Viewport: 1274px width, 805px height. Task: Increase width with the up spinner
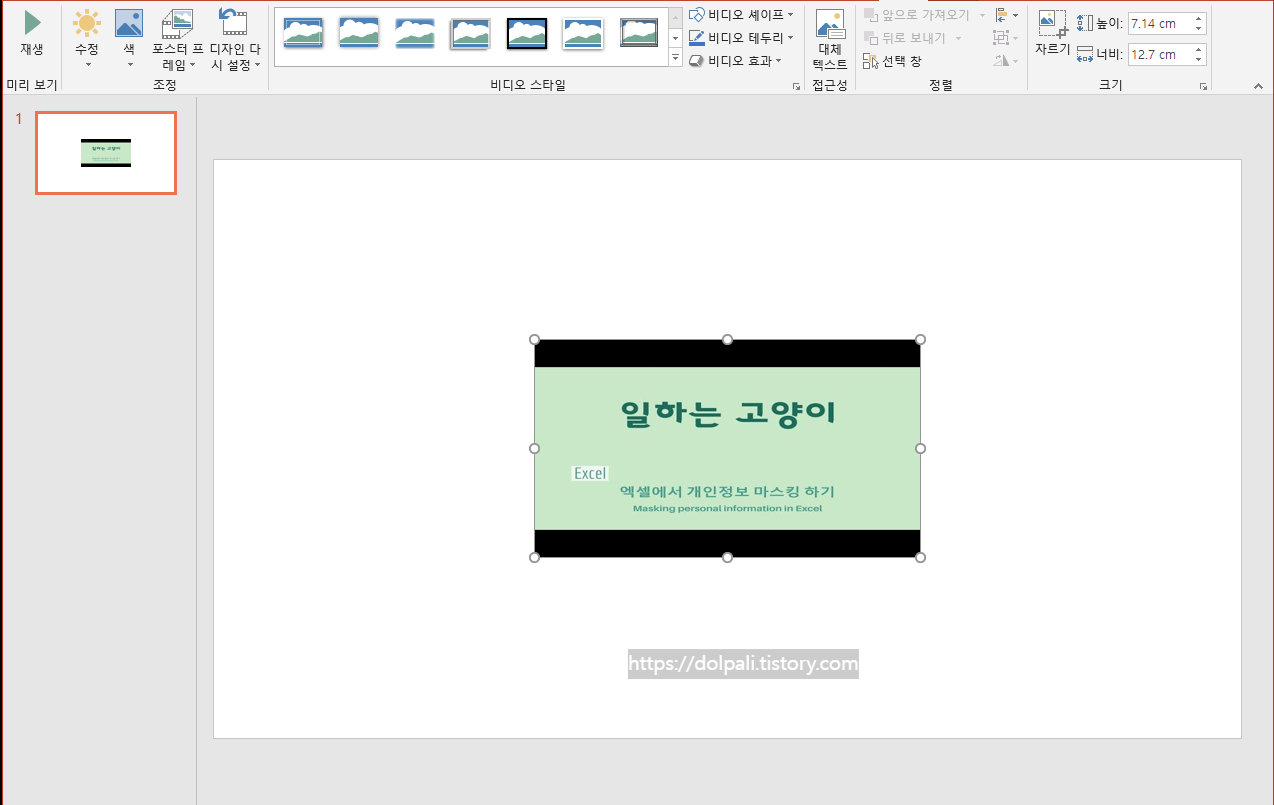point(1199,49)
